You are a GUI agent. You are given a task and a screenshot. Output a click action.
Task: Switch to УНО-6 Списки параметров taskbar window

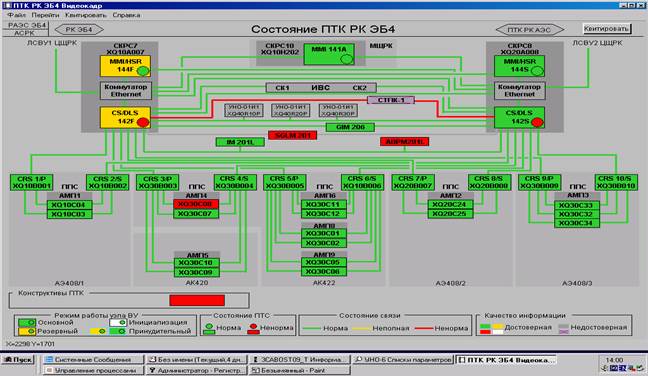pos(404,359)
